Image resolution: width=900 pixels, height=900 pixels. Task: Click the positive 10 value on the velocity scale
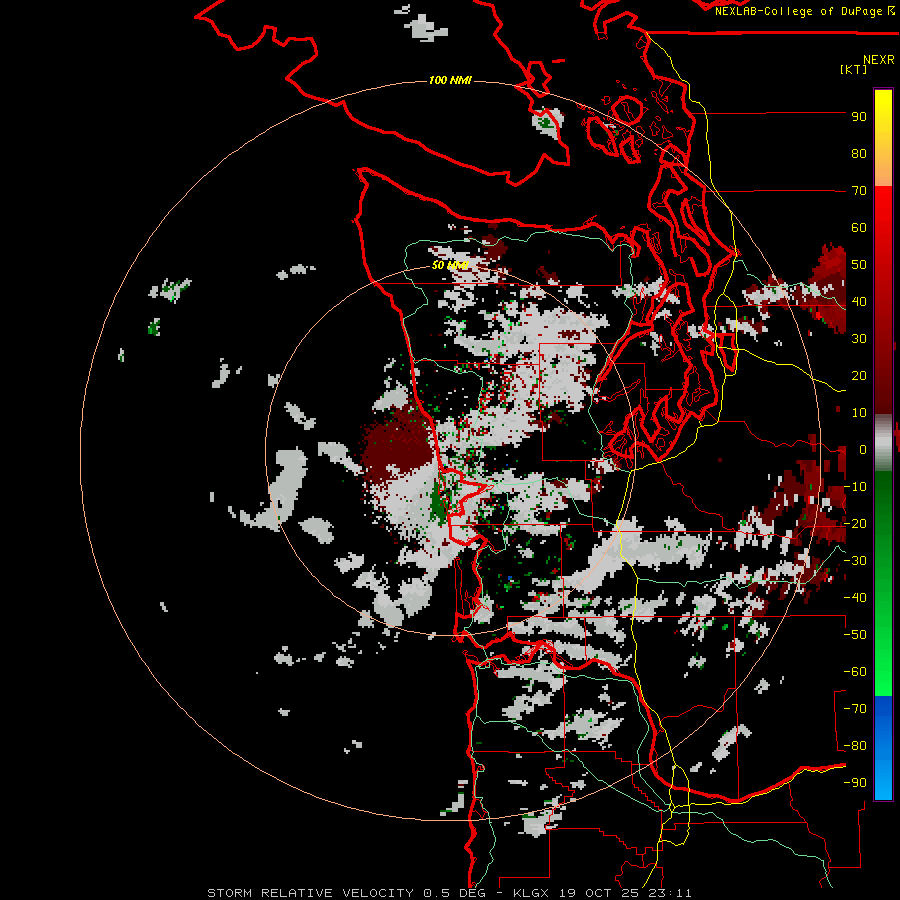click(x=859, y=413)
